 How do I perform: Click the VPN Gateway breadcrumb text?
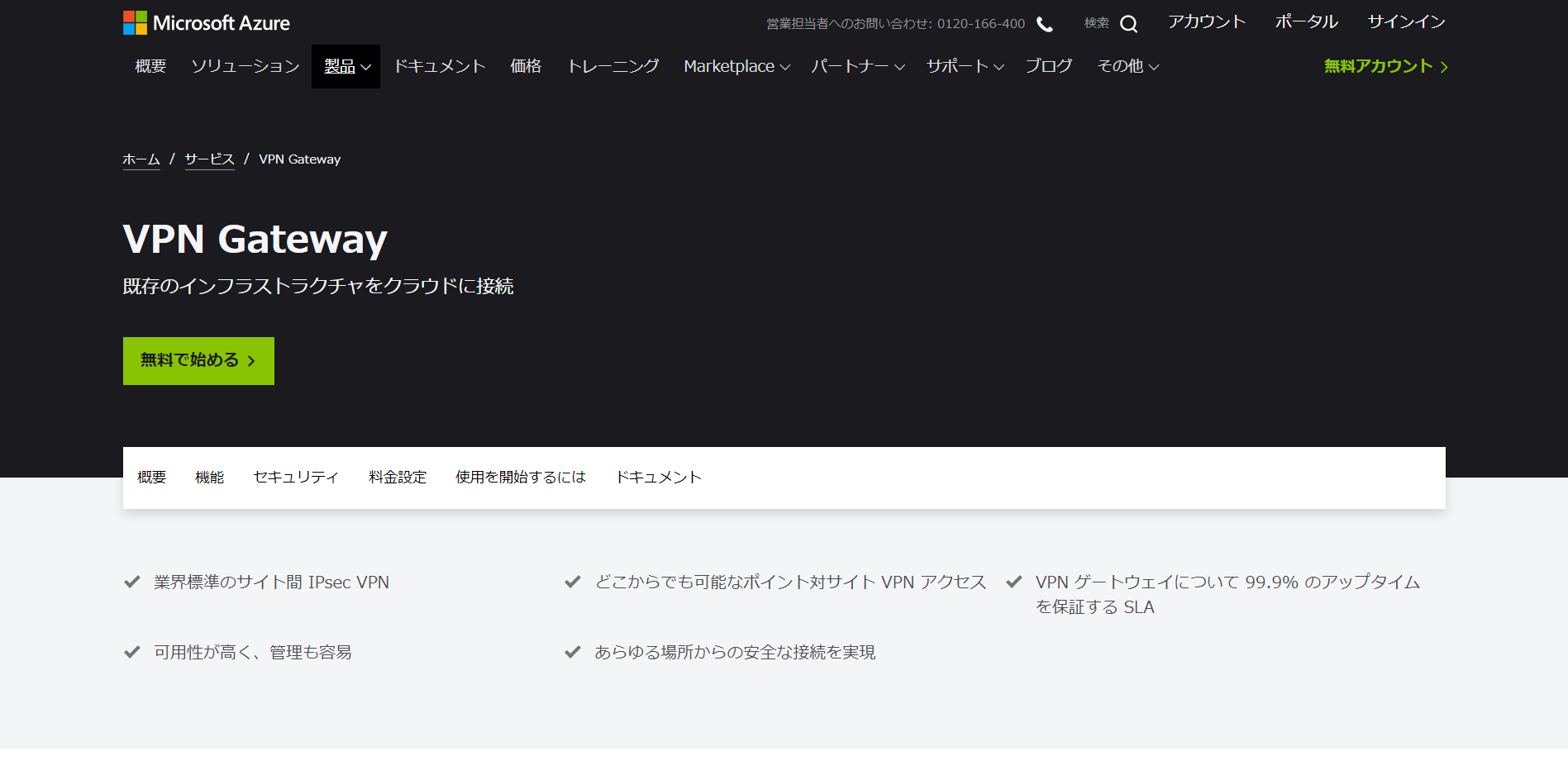[x=300, y=159]
